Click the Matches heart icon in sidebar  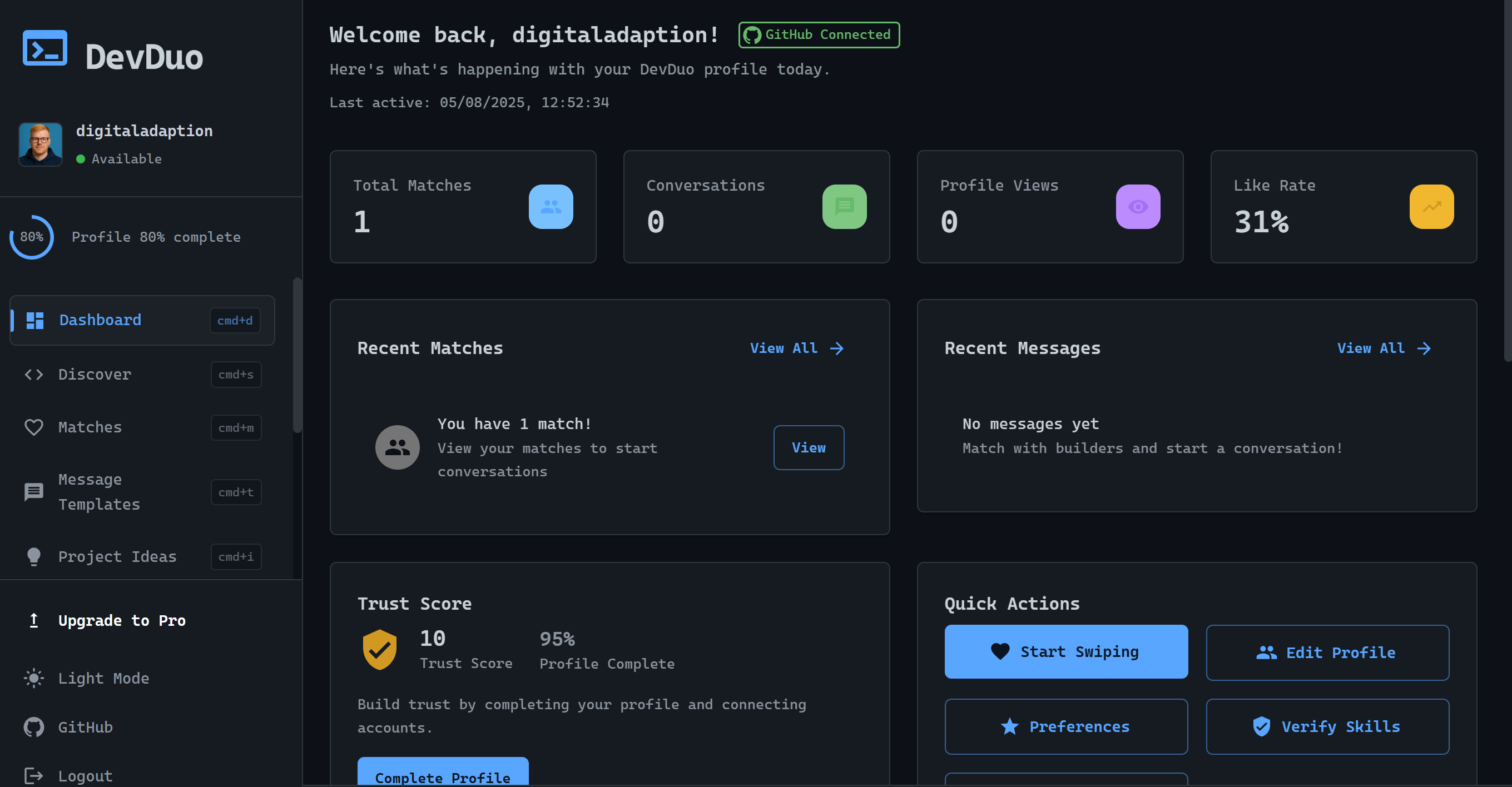click(x=34, y=427)
